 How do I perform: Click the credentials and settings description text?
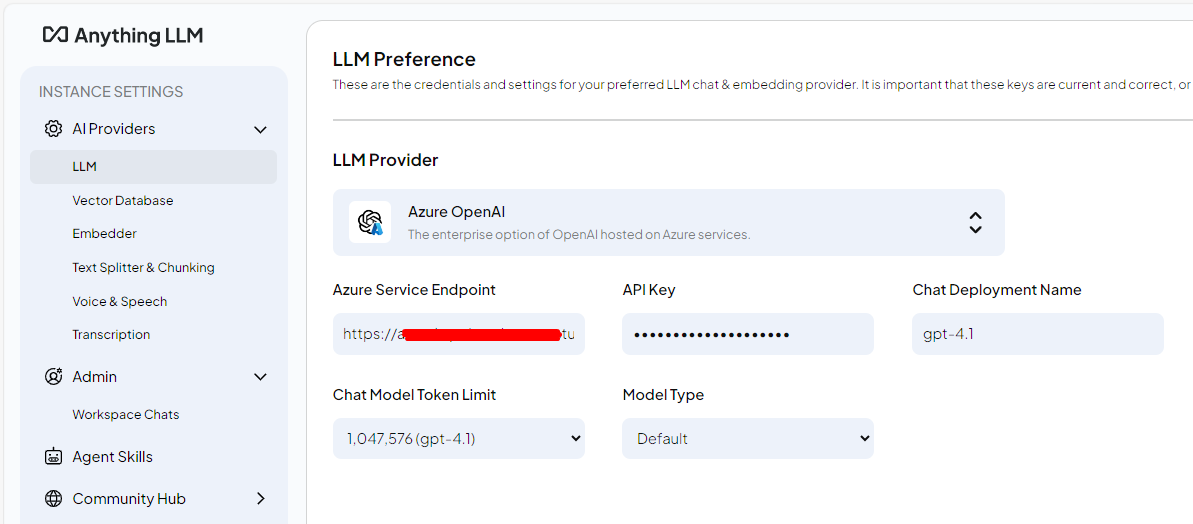click(762, 84)
